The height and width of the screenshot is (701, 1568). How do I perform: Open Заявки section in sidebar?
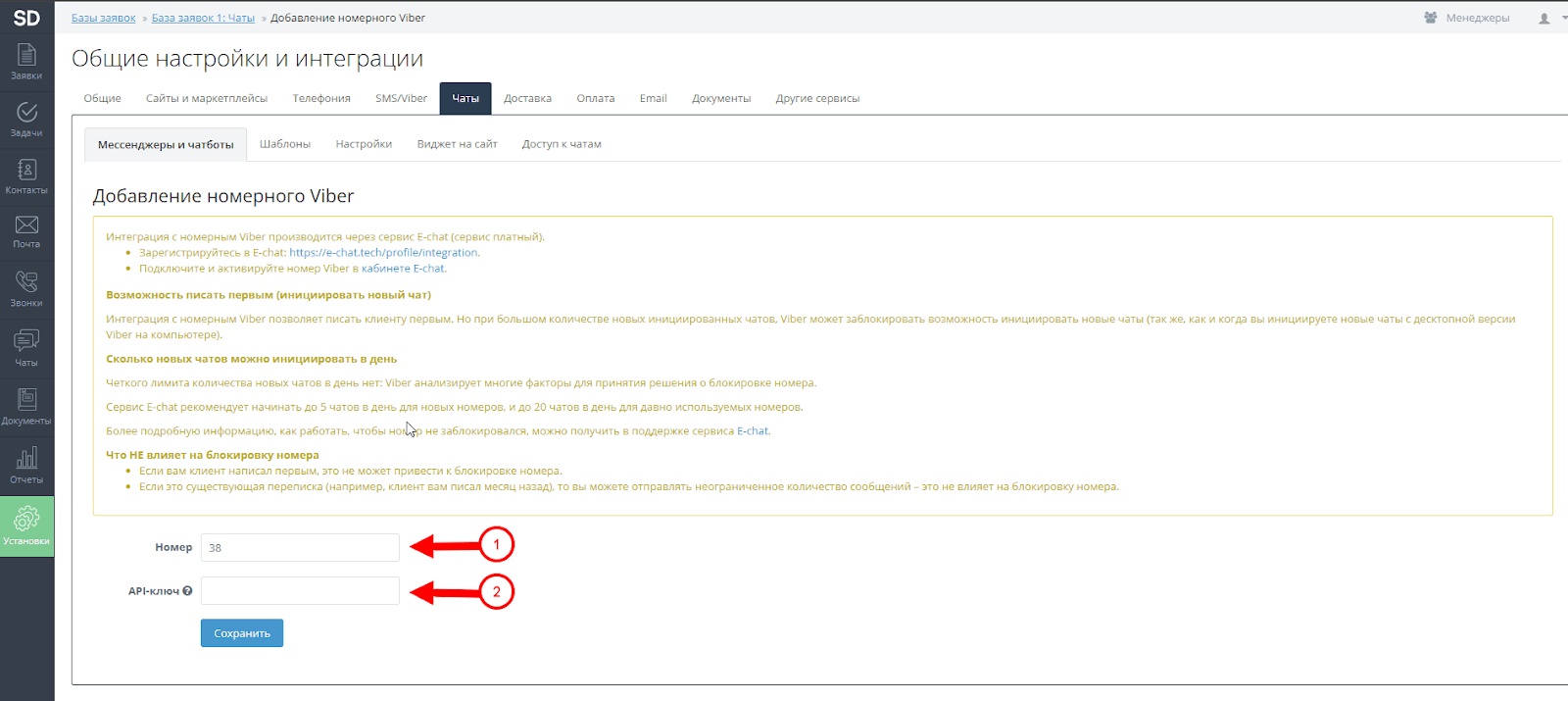coord(26,62)
